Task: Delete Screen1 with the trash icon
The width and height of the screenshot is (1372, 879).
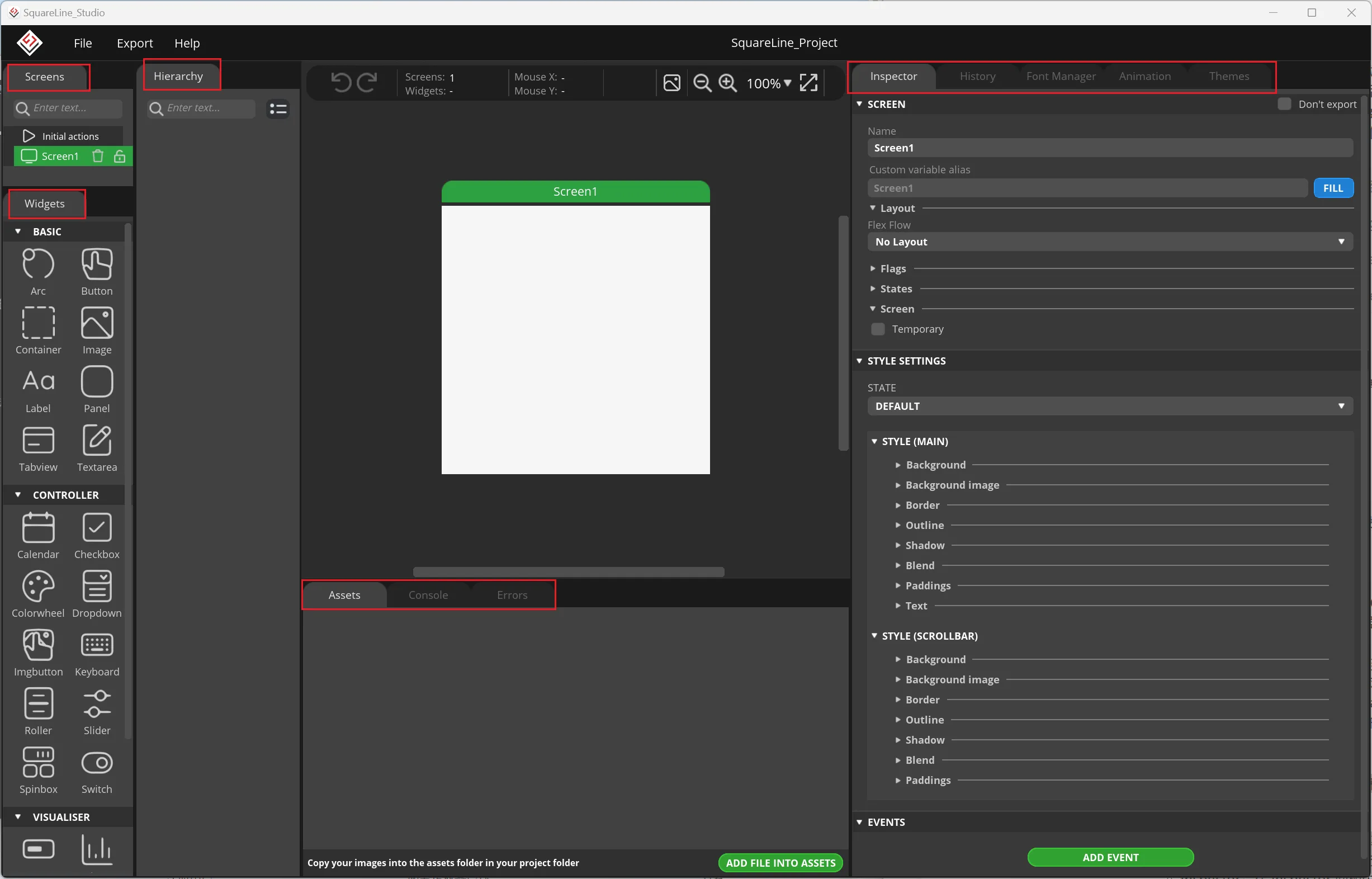Action: (98, 156)
